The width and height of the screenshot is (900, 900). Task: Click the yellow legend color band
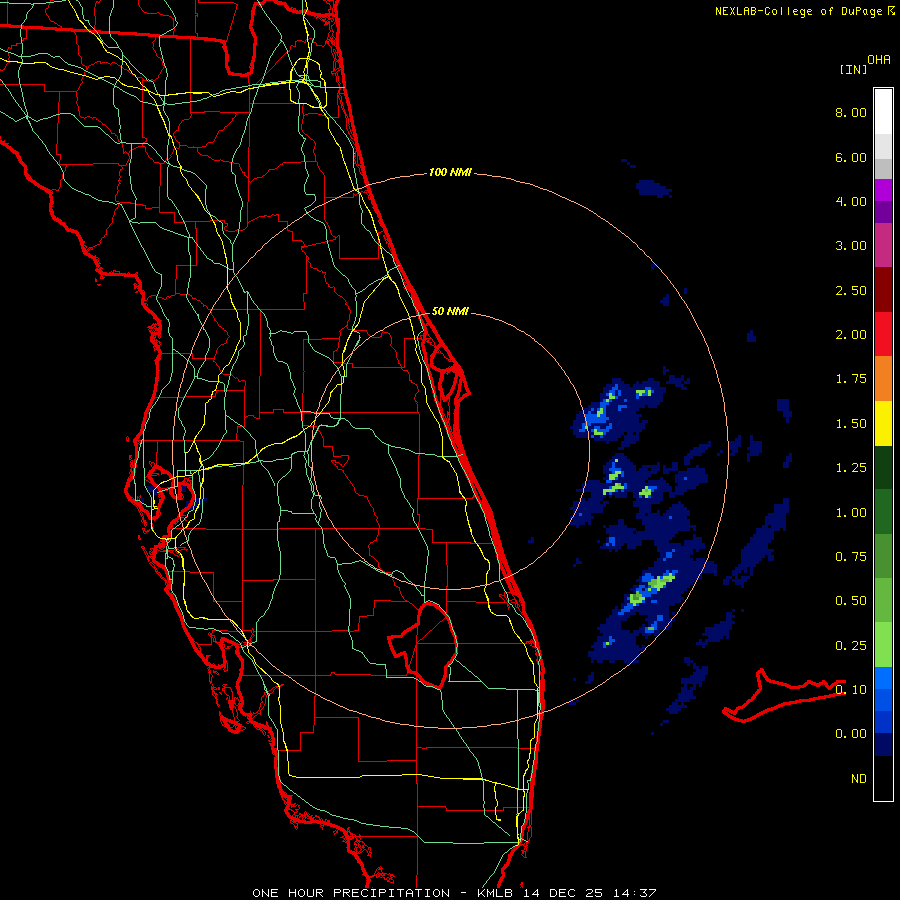(x=883, y=423)
